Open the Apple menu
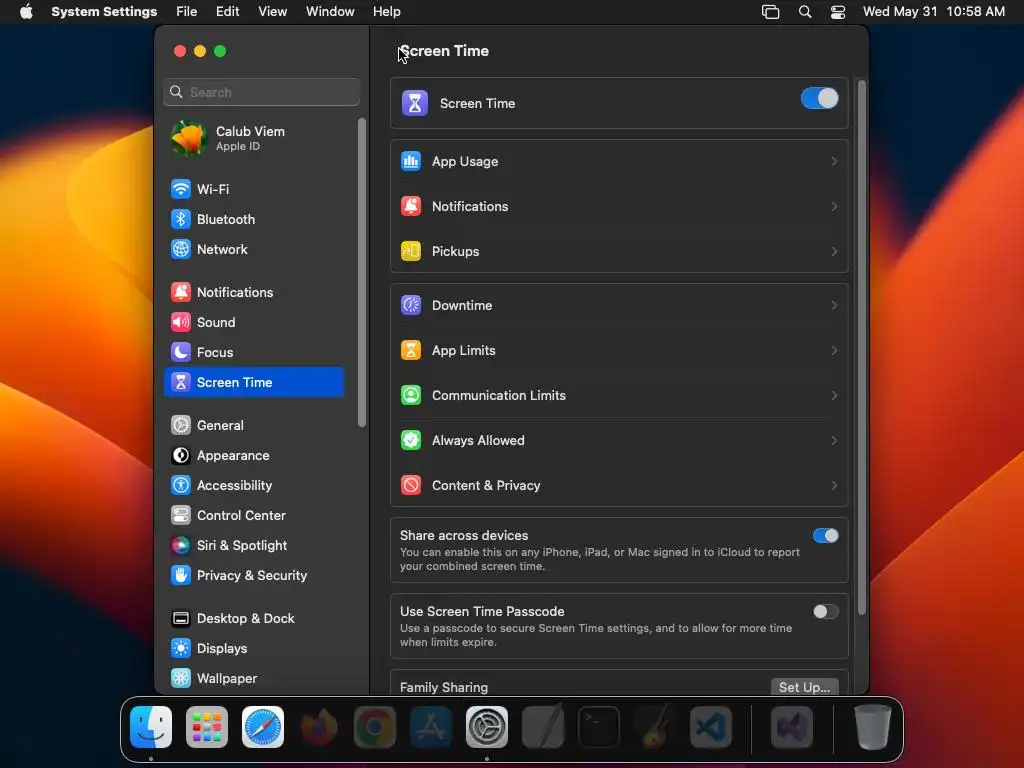This screenshot has width=1024, height=768. point(26,12)
